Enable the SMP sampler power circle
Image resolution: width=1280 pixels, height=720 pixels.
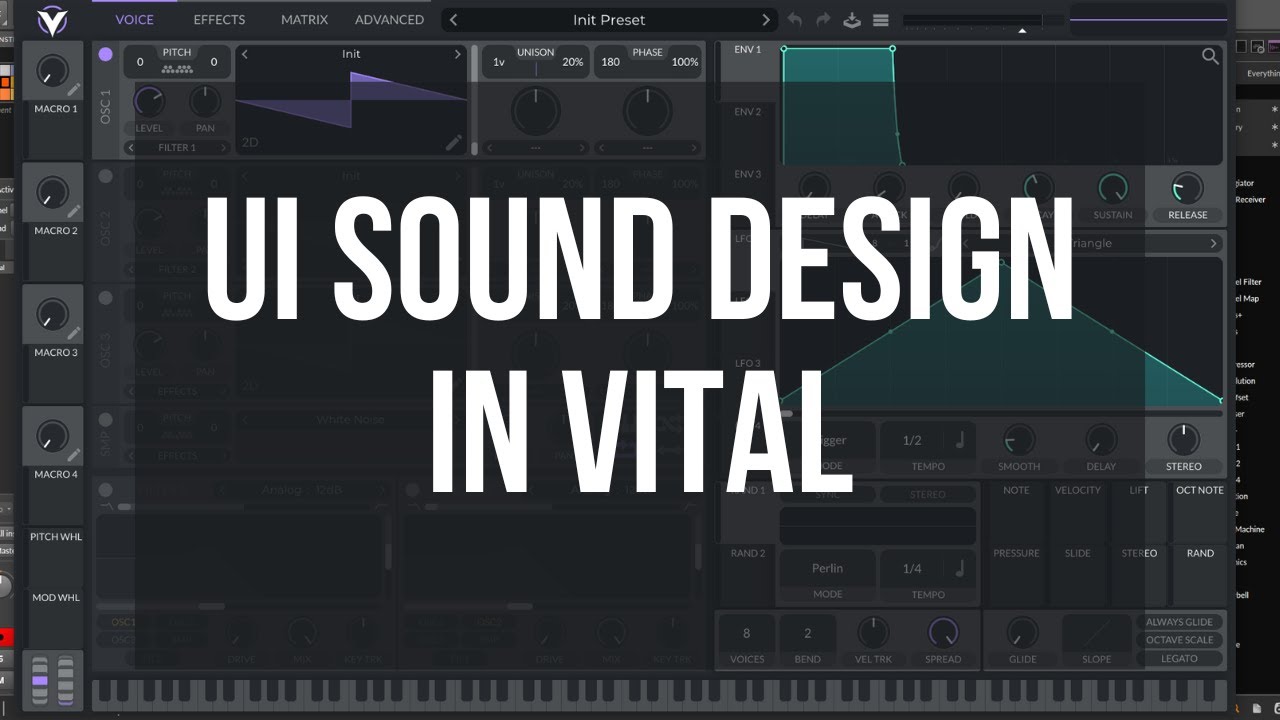(x=106, y=420)
